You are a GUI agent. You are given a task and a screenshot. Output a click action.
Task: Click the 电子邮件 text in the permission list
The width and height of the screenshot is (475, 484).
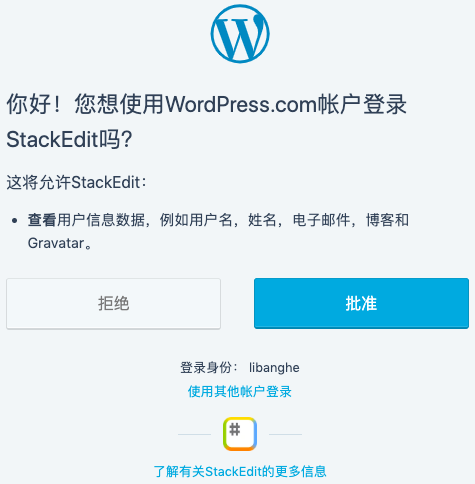coord(322,220)
